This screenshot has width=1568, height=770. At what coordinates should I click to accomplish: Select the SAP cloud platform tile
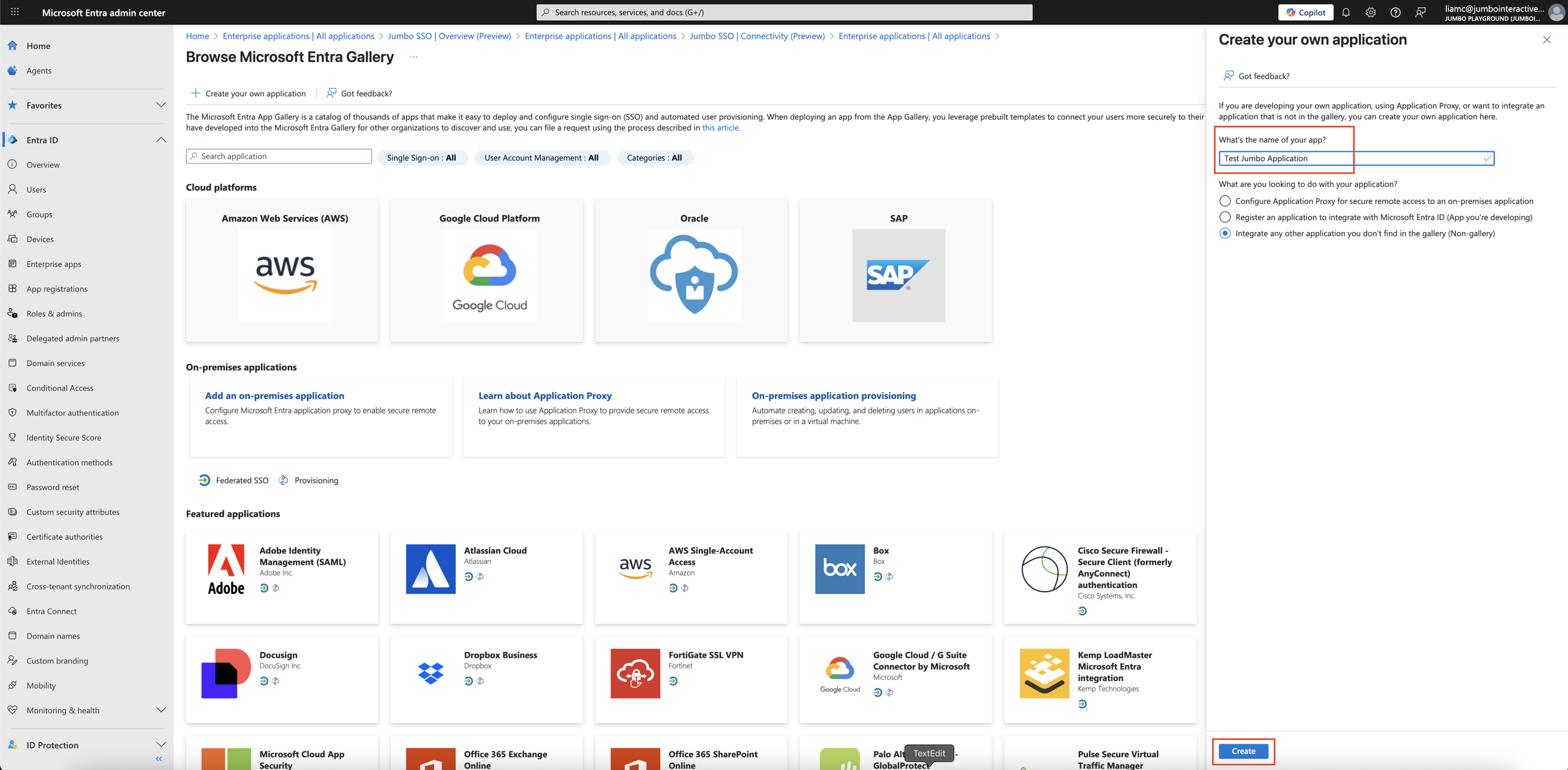896,270
